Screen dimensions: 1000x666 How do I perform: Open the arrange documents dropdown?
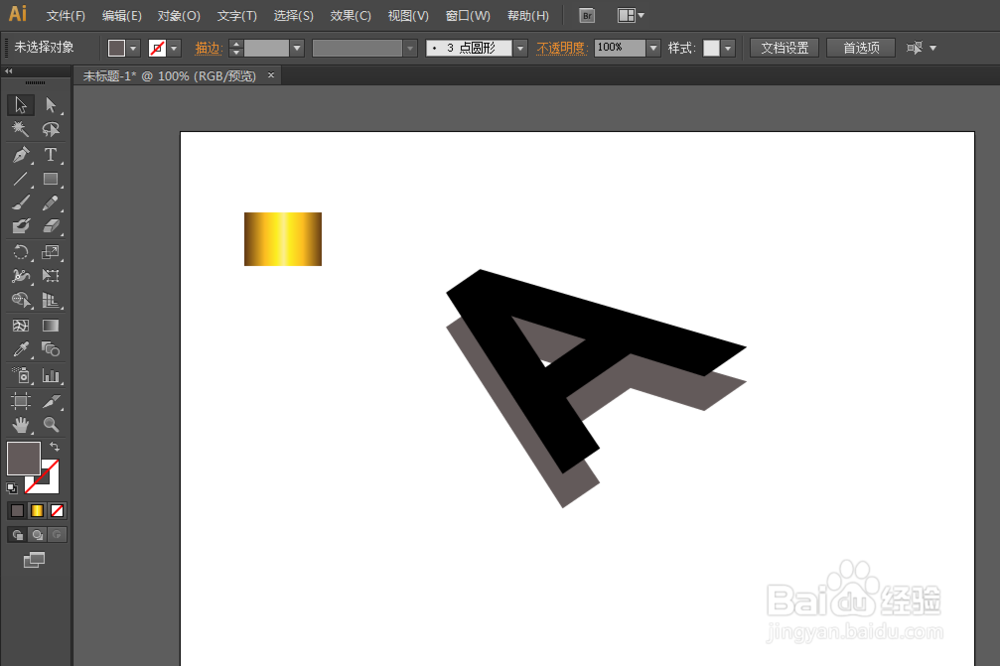(631, 15)
